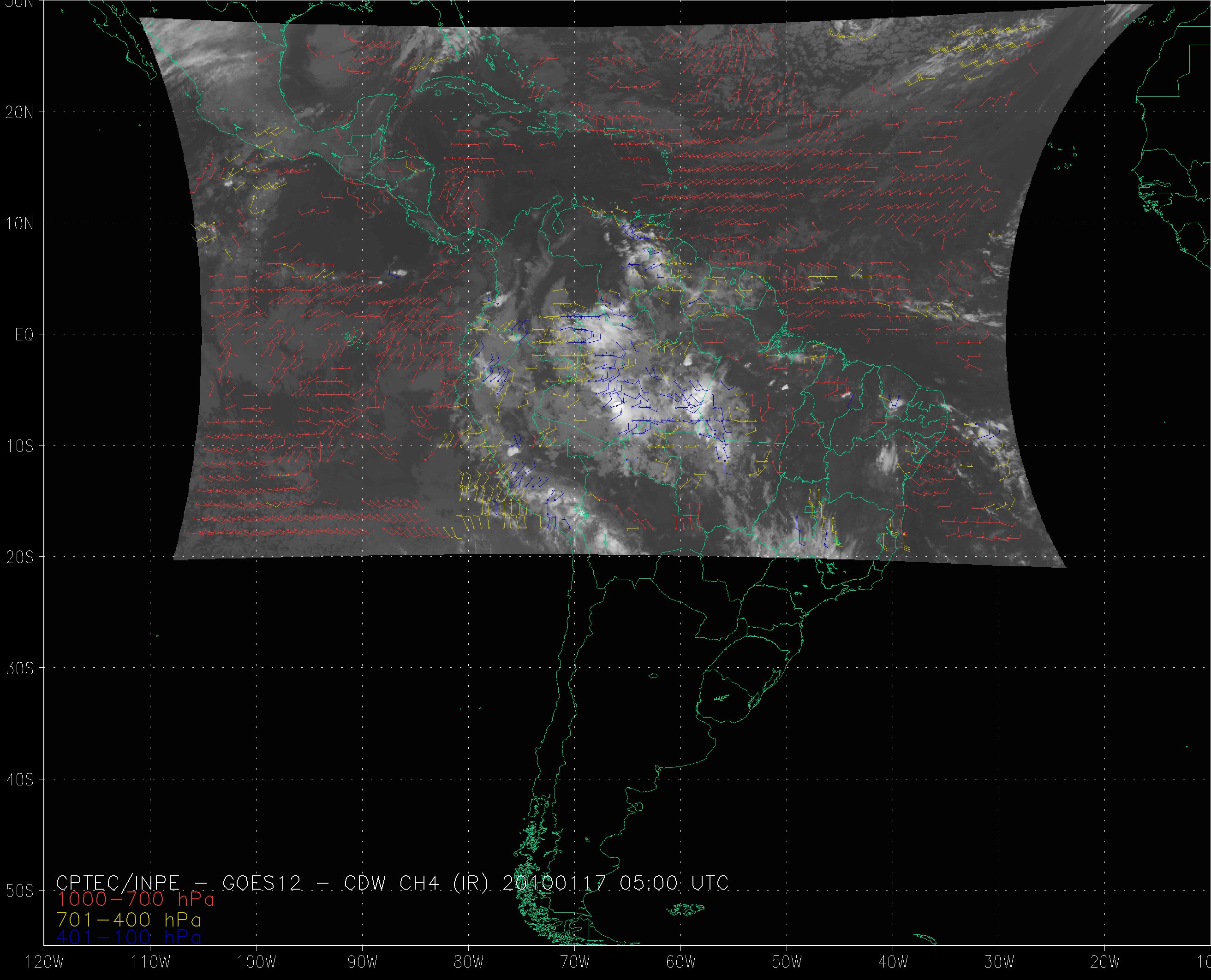This screenshot has height=980, width=1211.
Task: Click the 20N latitude axis label
Action: pos(19,113)
